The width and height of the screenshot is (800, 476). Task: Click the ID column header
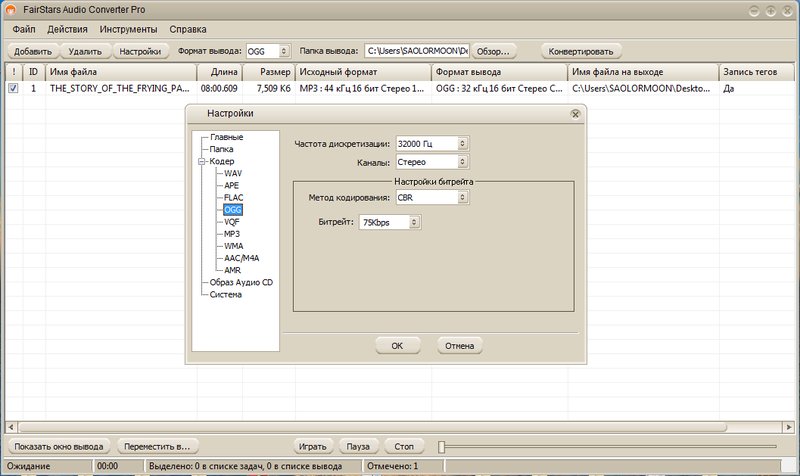coord(34,72)
